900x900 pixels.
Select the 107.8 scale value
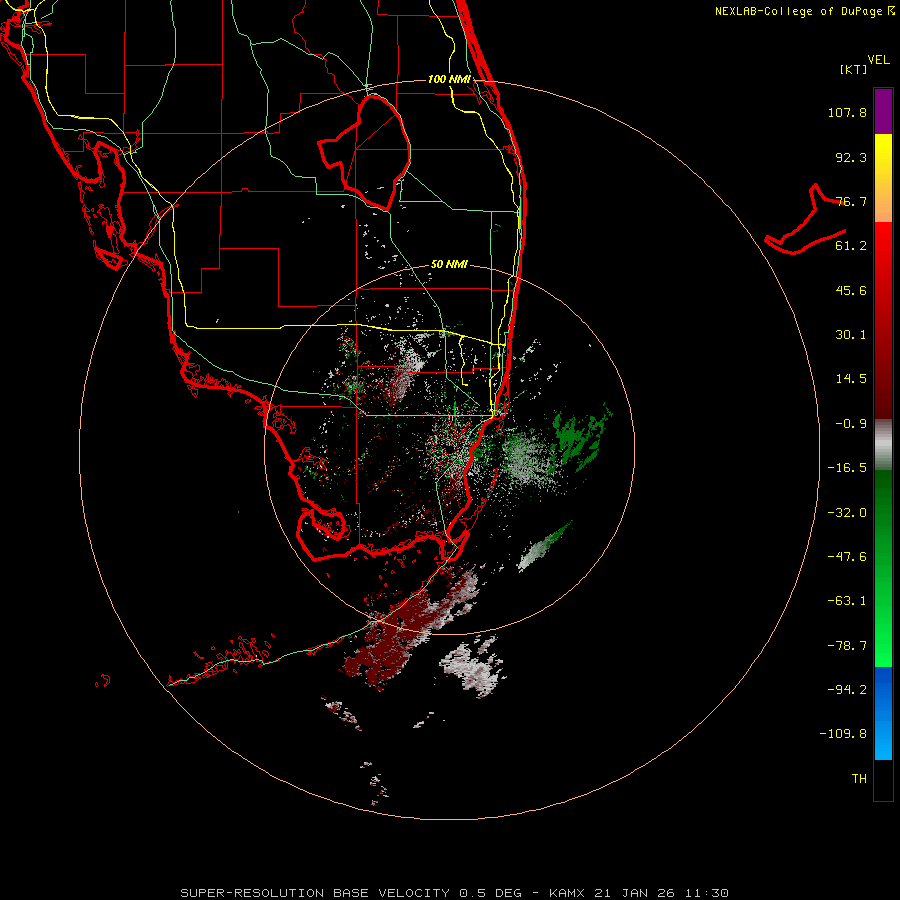coord(847,112)
